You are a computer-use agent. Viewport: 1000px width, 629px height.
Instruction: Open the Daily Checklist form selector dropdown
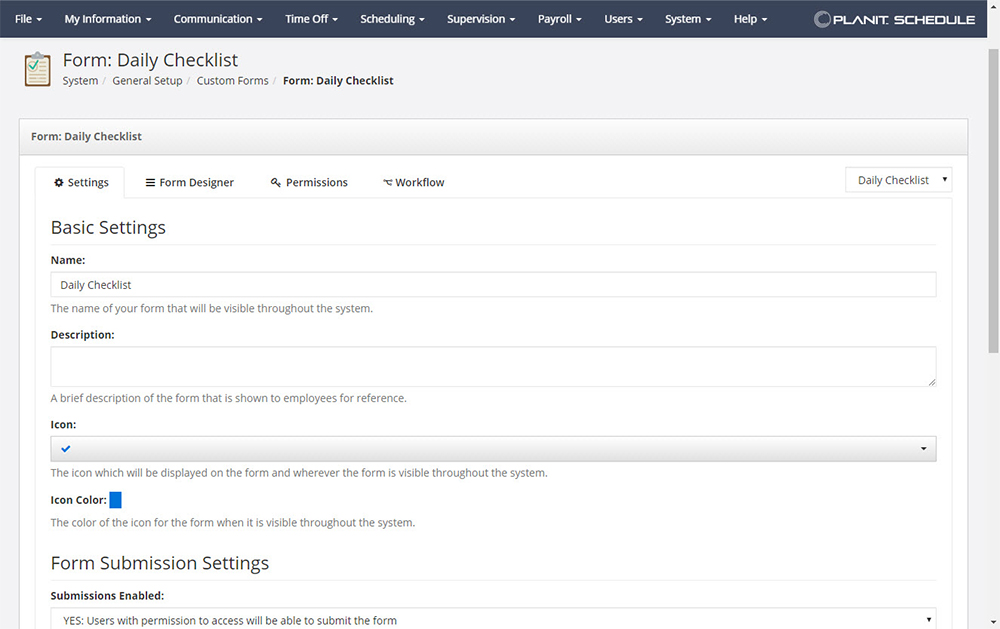[897, 180]
